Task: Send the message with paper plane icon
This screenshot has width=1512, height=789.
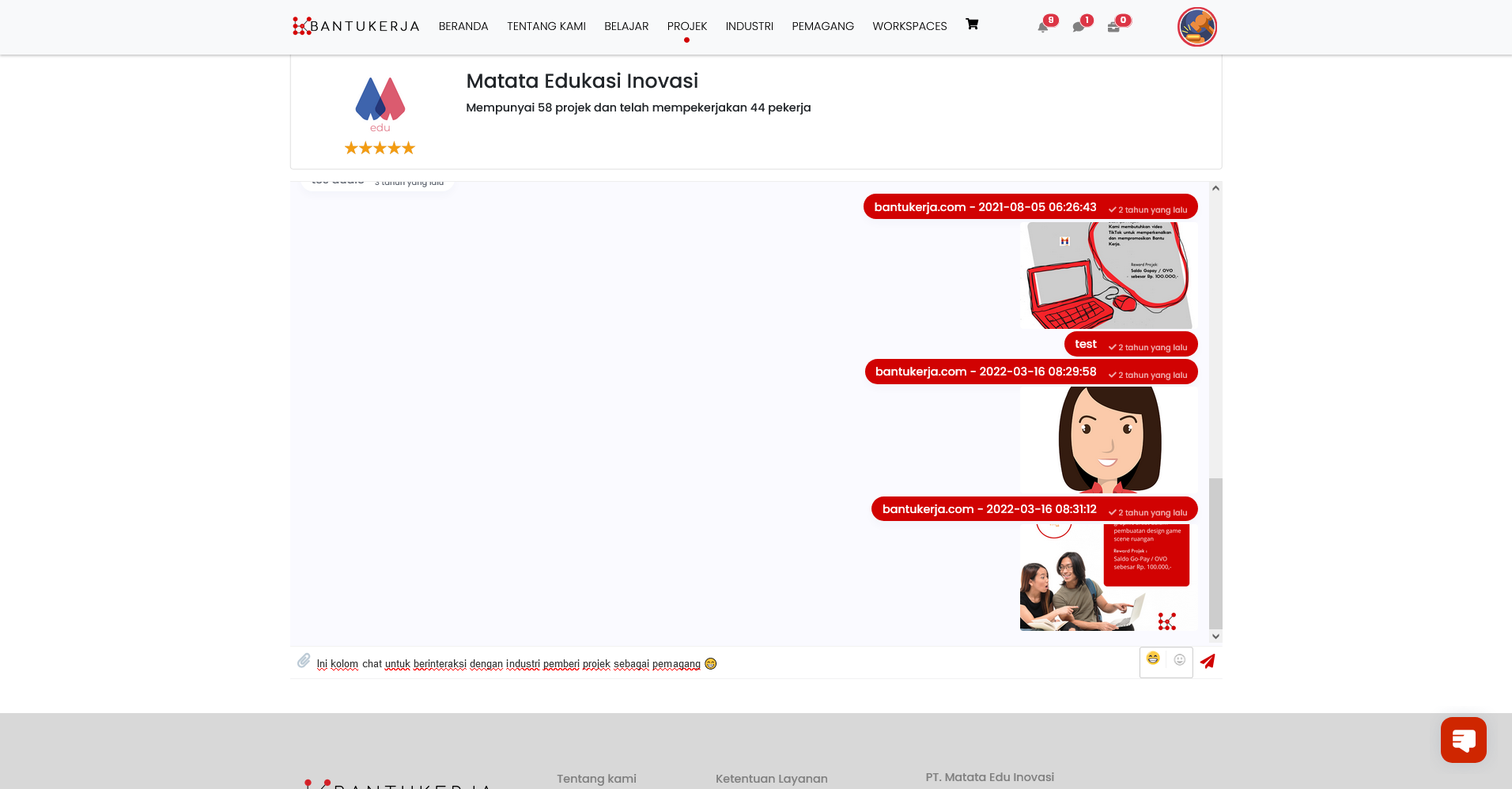Action: point(1207,662)
